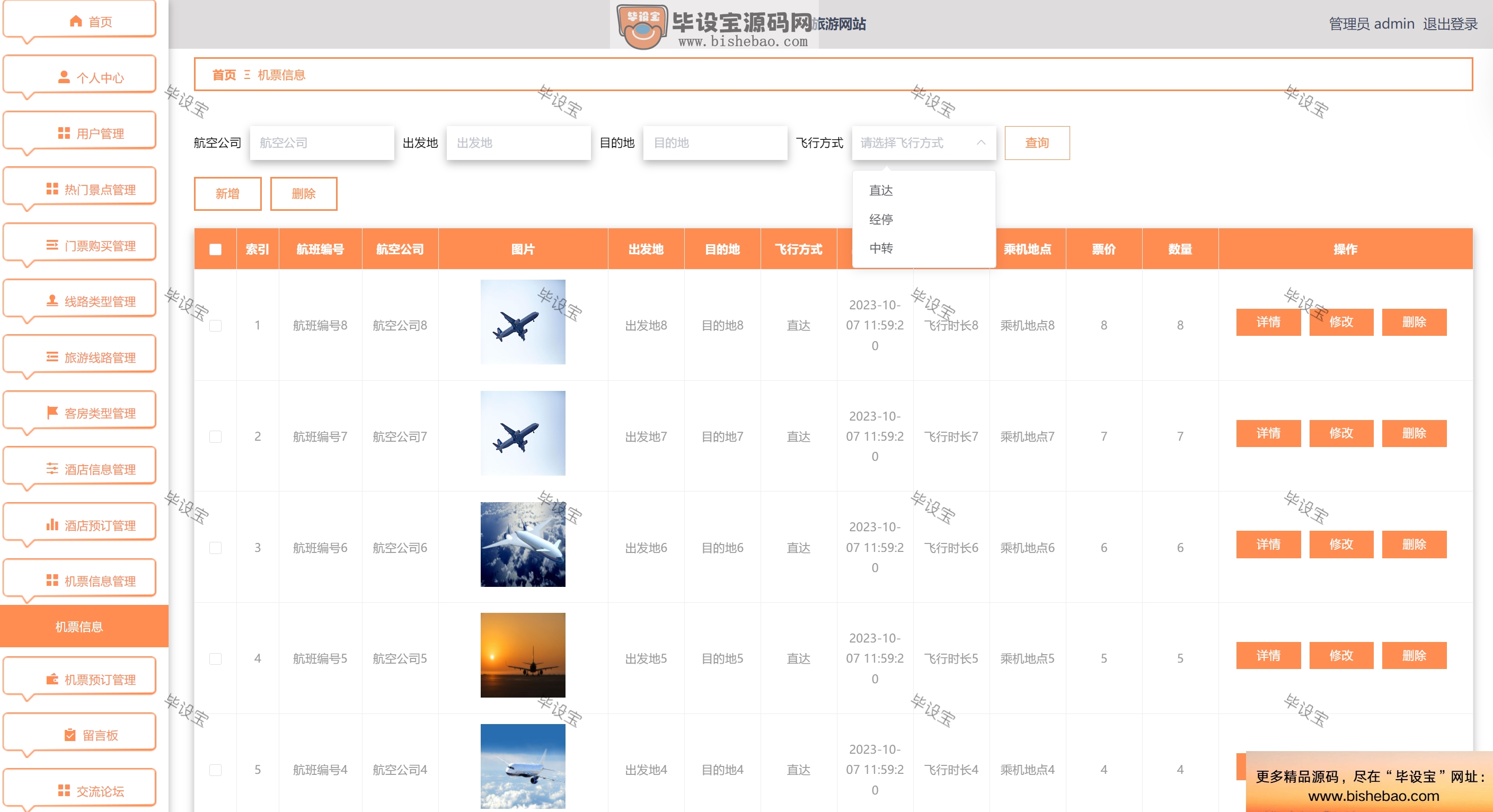Click the lines icon beside 旅游线路管理
1493x812 pixels.
[x=52, y=358]
